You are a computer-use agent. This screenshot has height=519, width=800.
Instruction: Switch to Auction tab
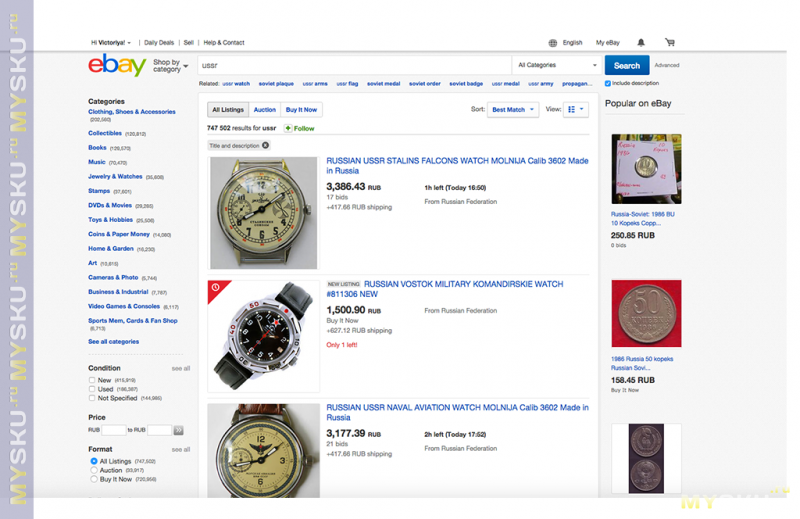click(265, 109)
